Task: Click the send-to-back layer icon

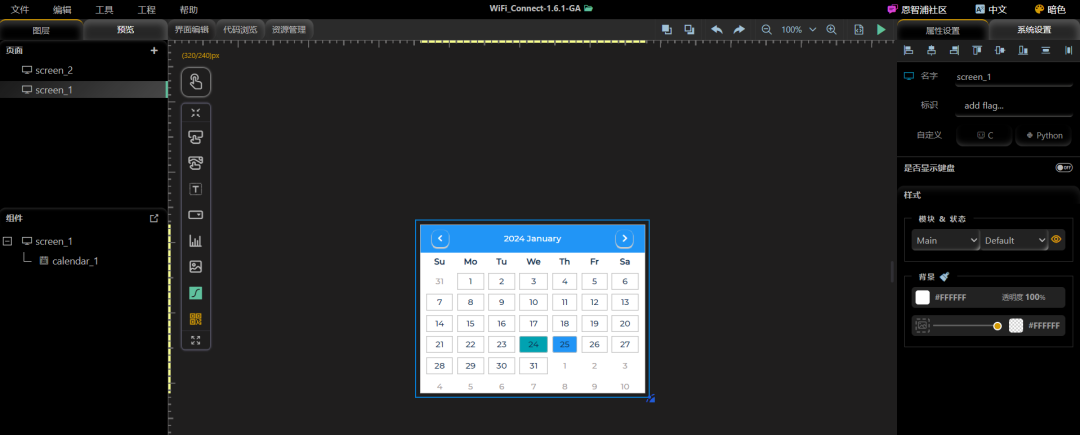Action: [689, 30]
